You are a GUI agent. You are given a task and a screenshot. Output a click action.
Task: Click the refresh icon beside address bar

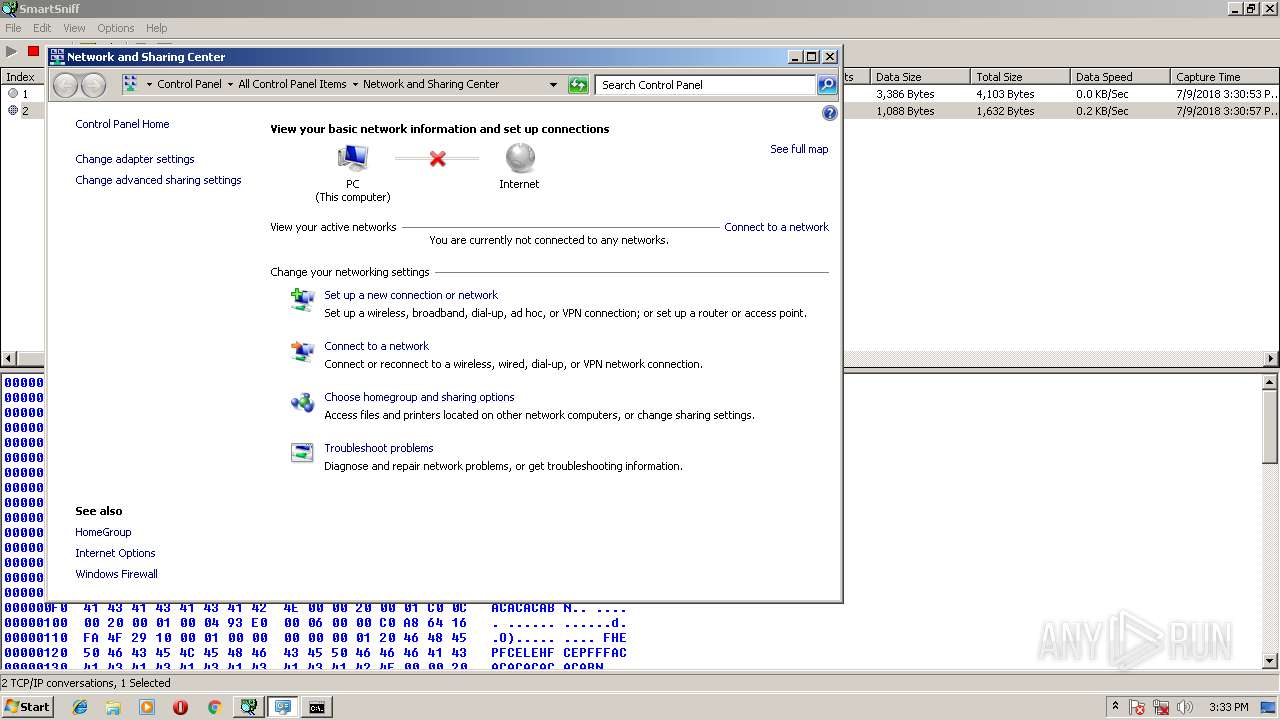pos(578,85)
